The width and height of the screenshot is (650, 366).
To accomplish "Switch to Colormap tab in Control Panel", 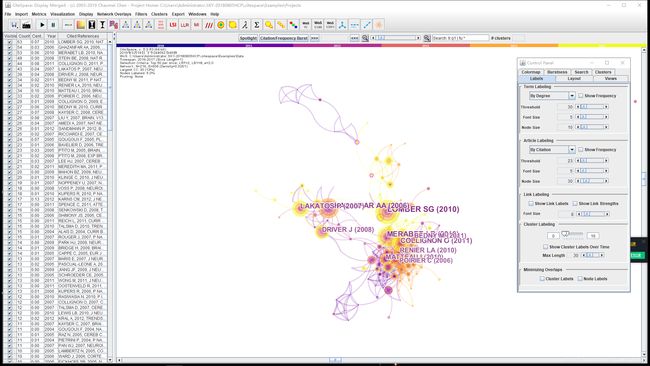I will pyautogui.click(x=531, y=72).
